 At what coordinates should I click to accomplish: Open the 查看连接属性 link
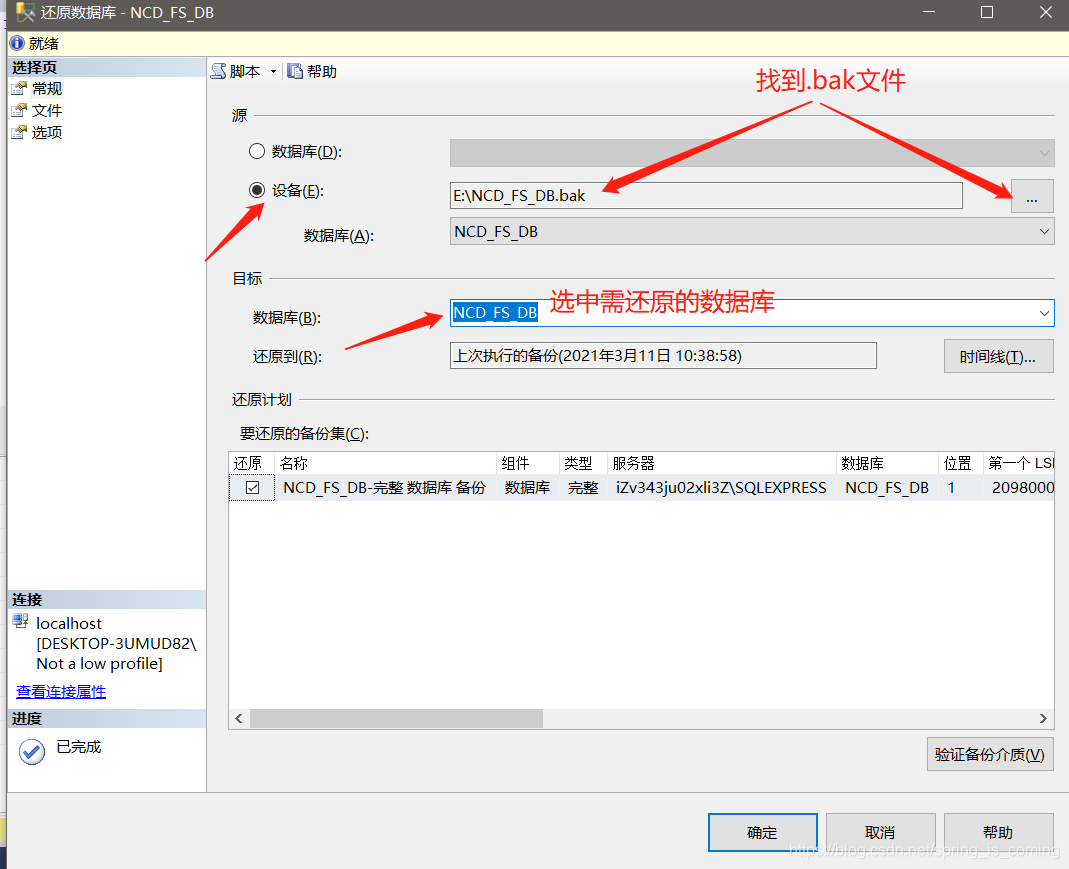coord(61,691)
